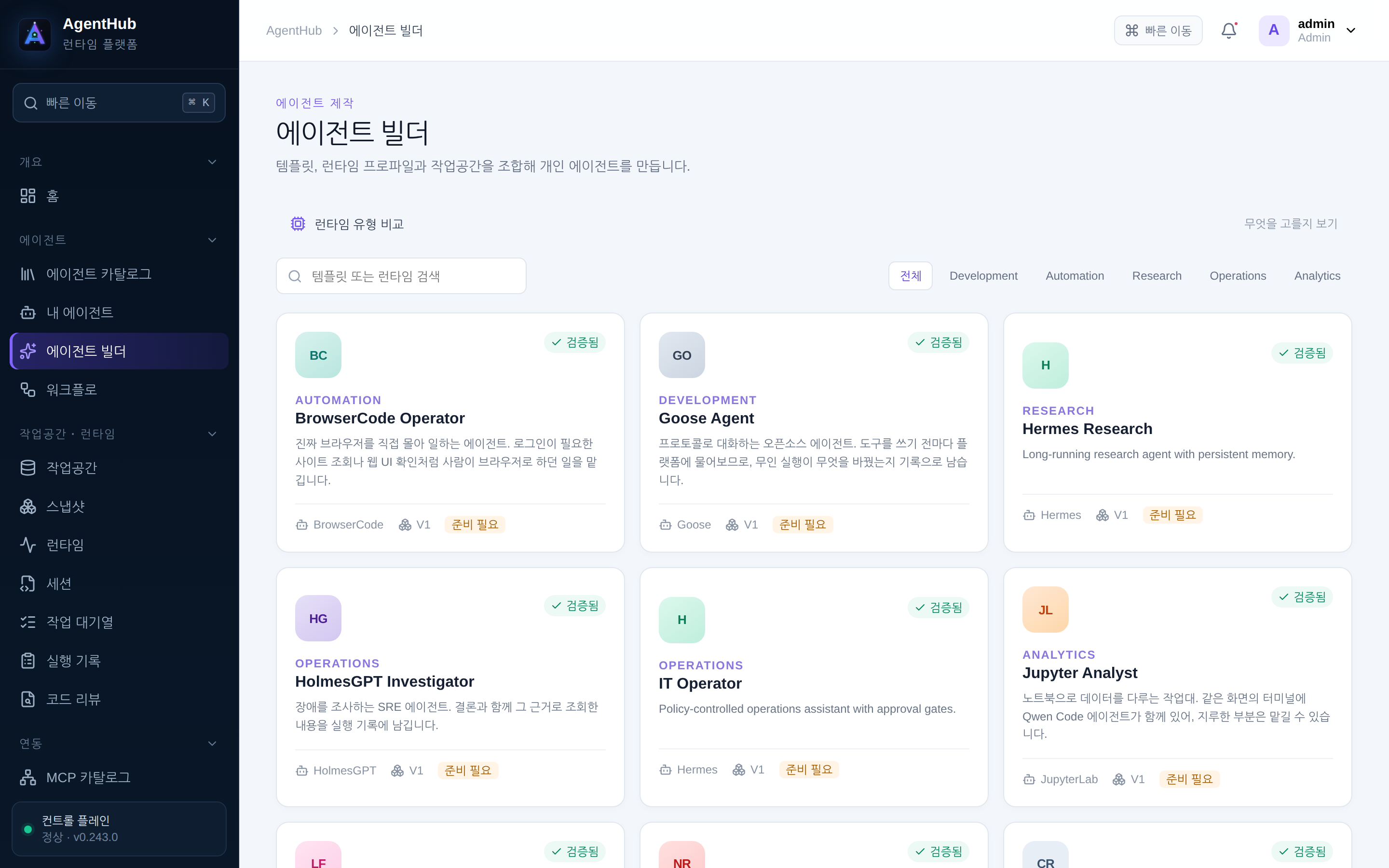Screen dimensions: 1389x868
Task: Open 작업 대기열 checklist icon
Action: pos(27,622)
